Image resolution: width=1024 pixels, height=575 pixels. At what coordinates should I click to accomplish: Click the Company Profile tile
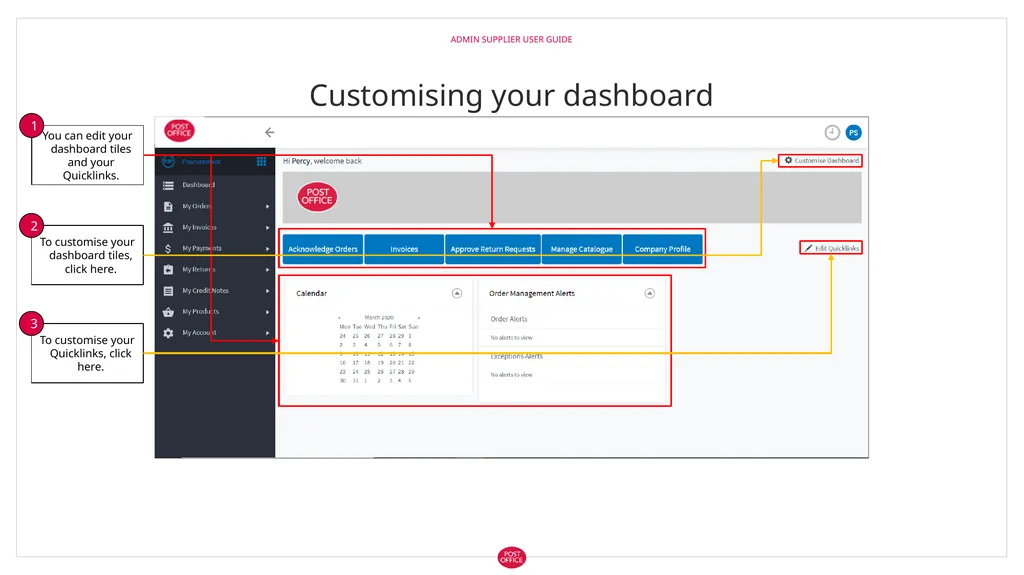pyautogui.click(x=663, y=249)
